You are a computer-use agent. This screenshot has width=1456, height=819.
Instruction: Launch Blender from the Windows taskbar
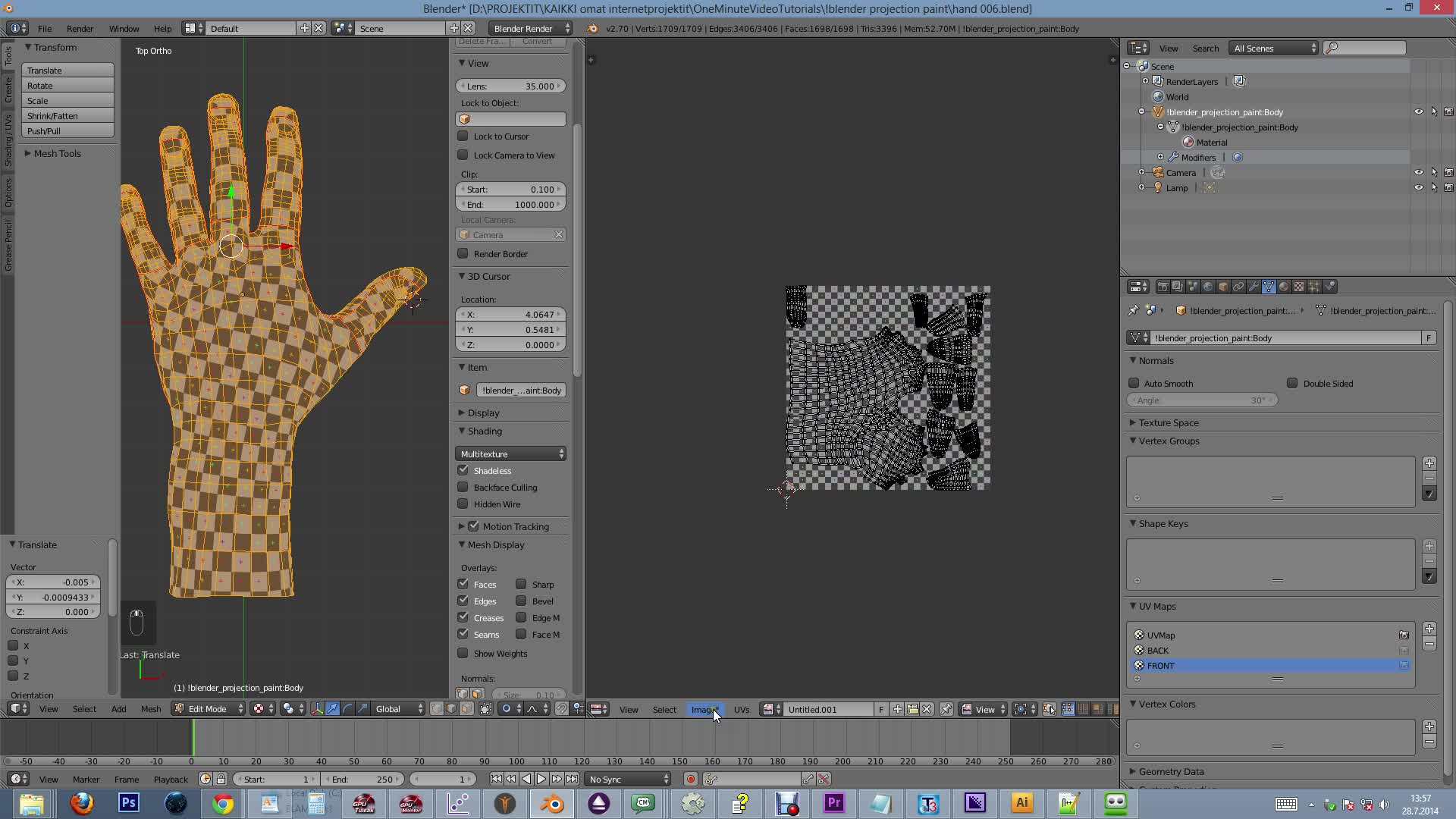[x=552, y=804]
